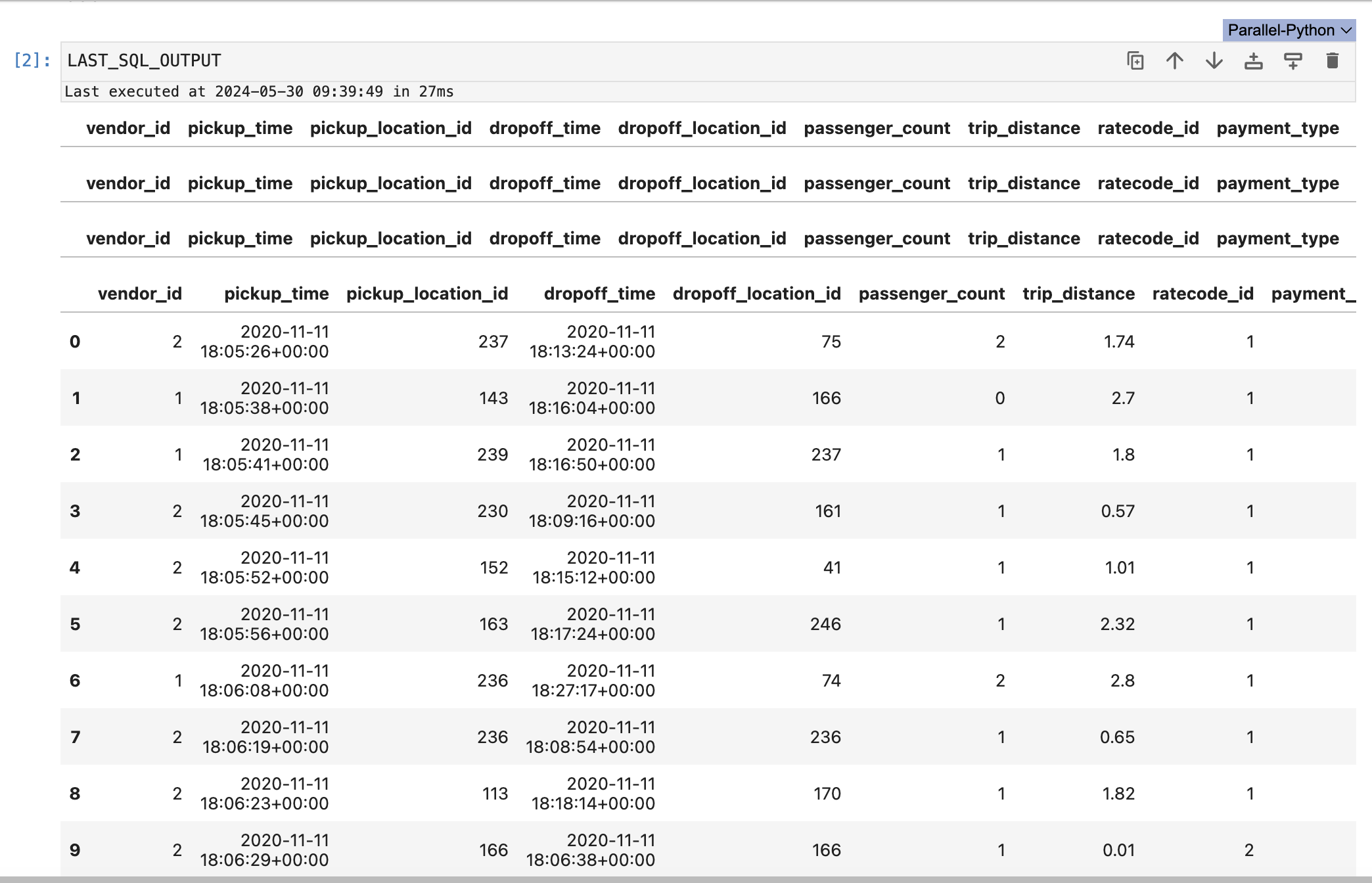Screen dimensions: 1372x883
Task: Click trip distance value 1.74
Action: click(1119, 342)
